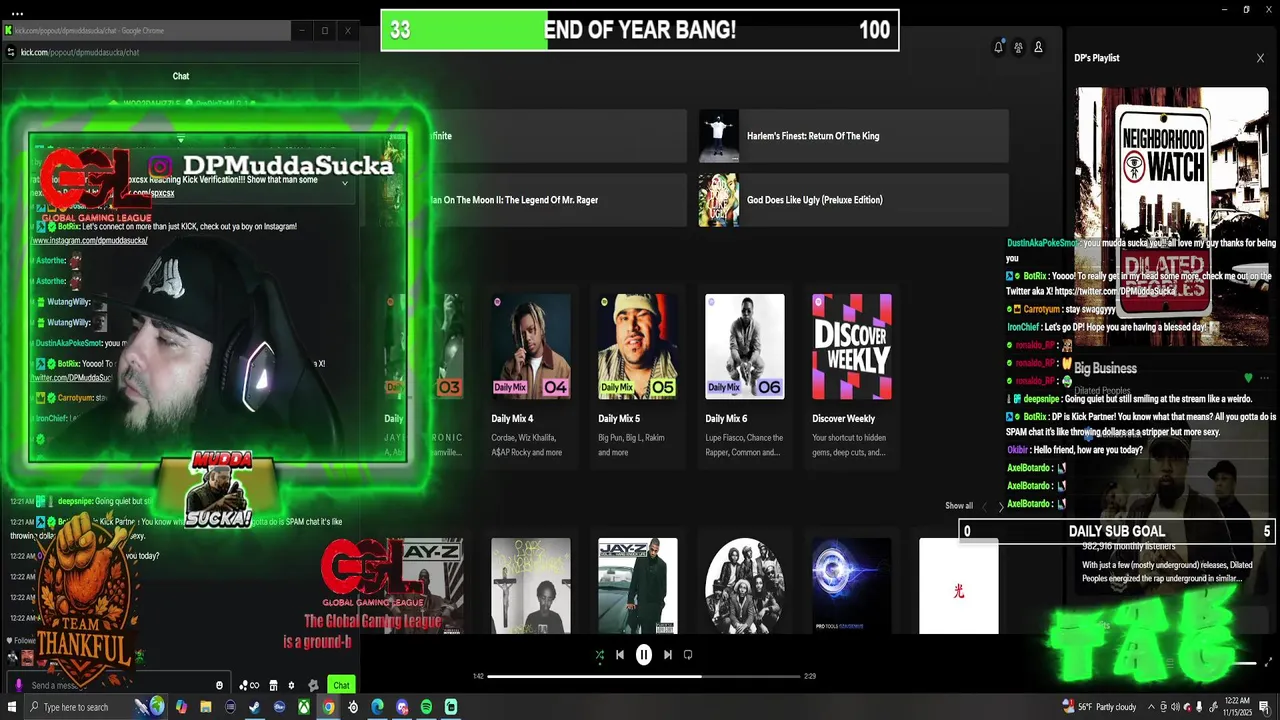Open God Does Like Ugly (Preluxe Edition)
The width and height of the screenshot is (1280, 720).
point(853,200)
